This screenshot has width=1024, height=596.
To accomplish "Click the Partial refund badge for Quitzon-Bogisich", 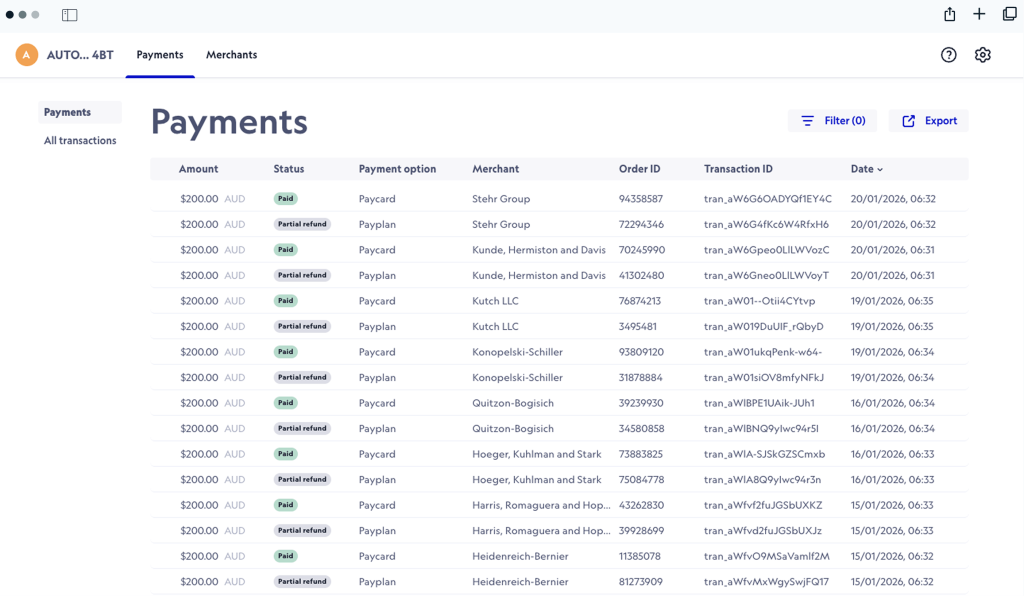I will [x=302, y=429].
